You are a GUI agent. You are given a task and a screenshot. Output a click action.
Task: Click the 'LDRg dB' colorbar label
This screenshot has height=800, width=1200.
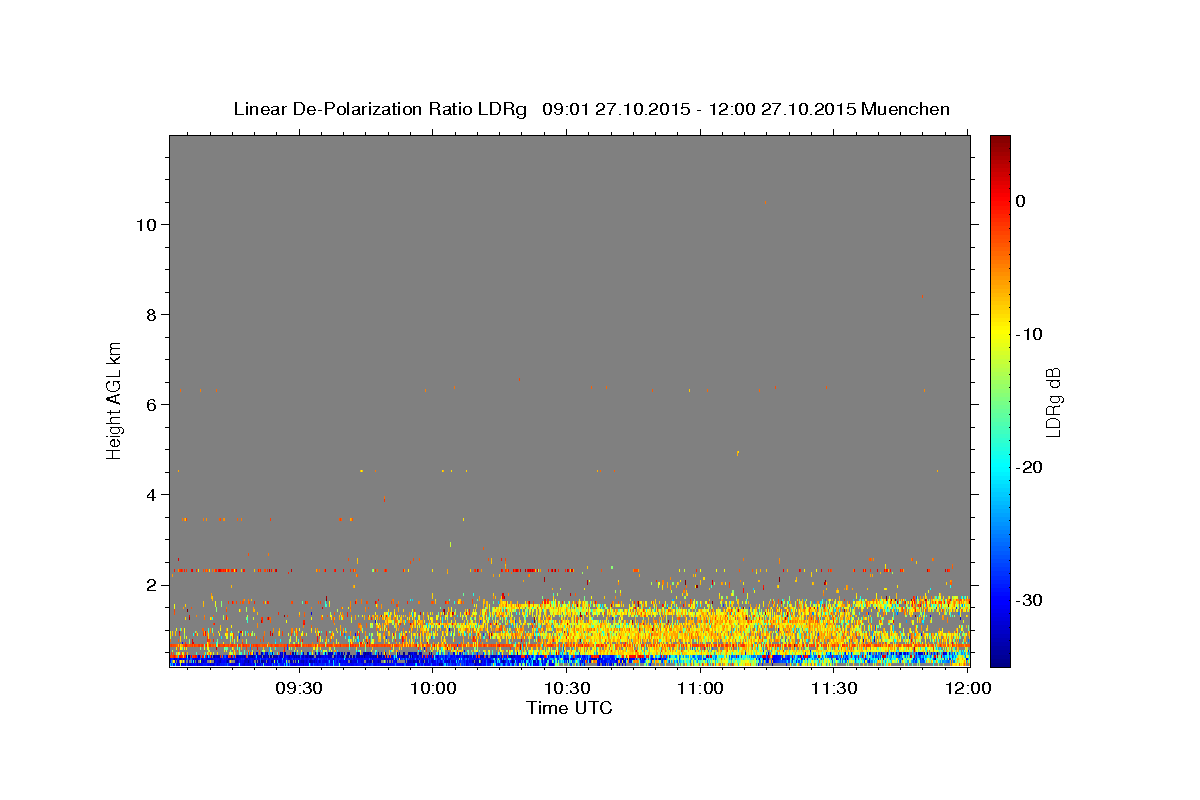(x=1053, y=402)
